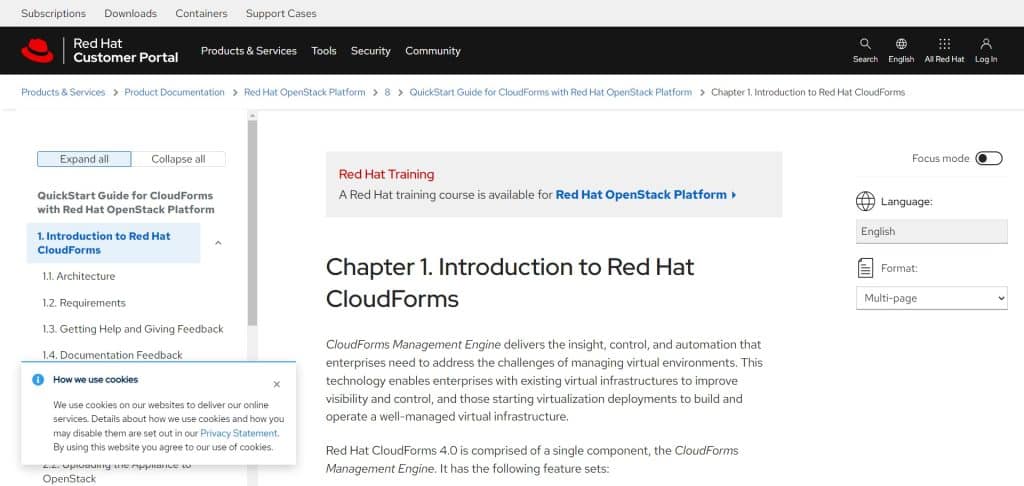
Task: Open All Red Hat grid icon
Action: click(x=944, y=44)
